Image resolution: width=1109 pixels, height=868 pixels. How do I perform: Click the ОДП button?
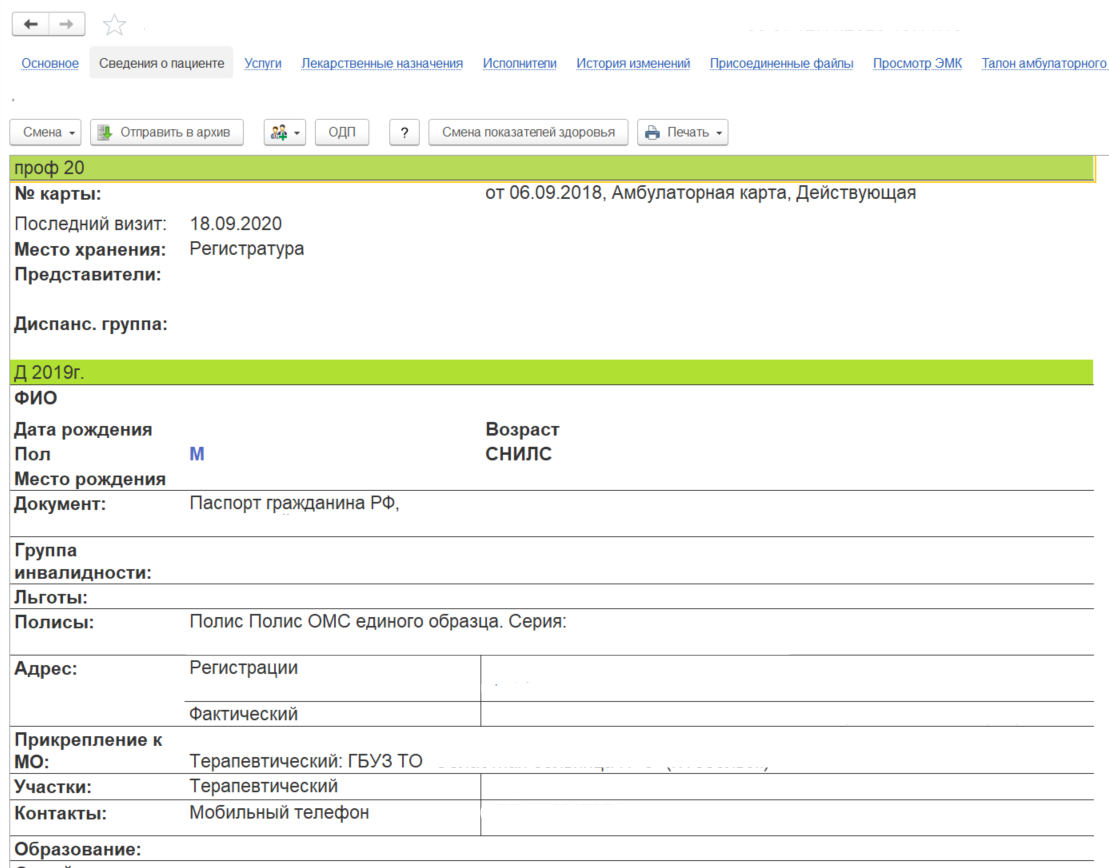pyautogui.click(x=342, y=132)
